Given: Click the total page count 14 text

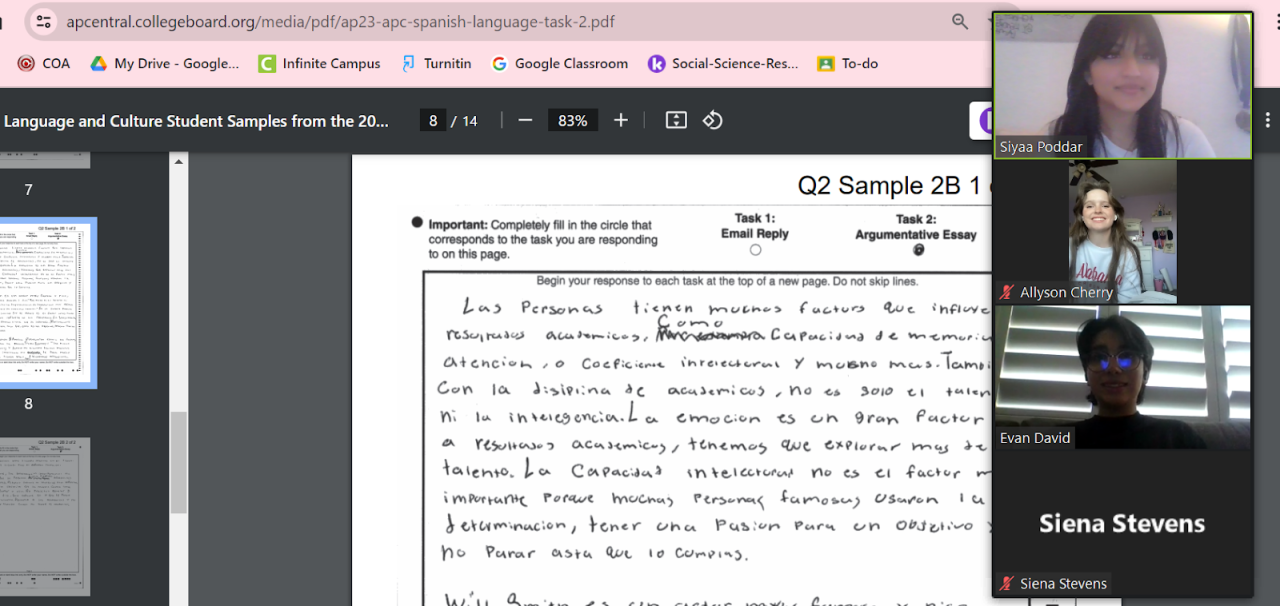Looking at the screenshot, I should (x=470, y=121).
